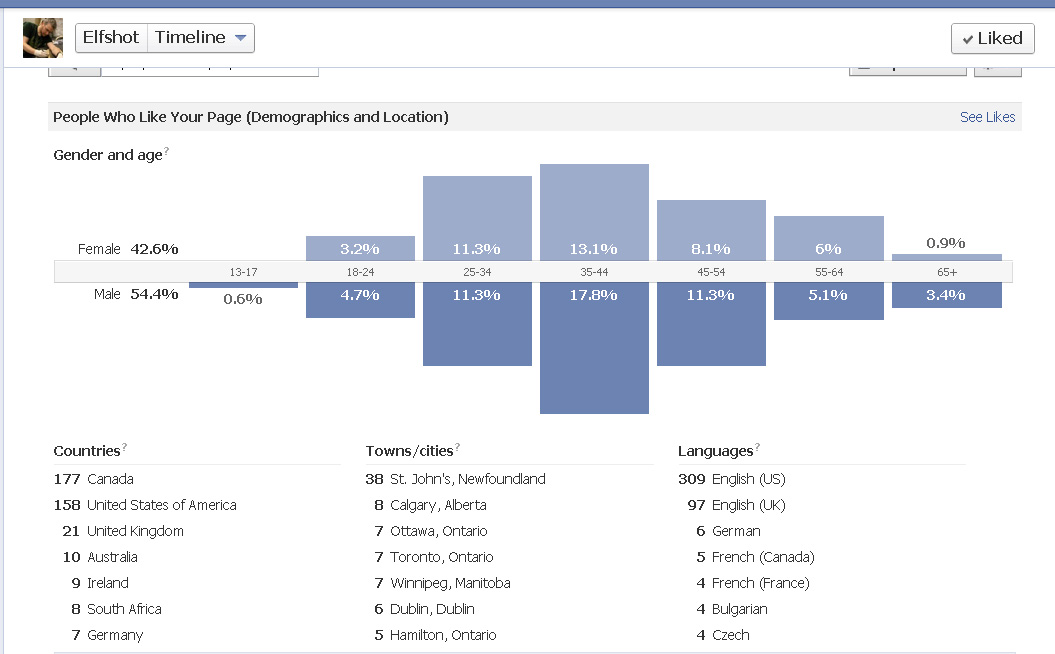The width and height of the screenshot is (1055, 654).
Task: Open the See Likes link
Action: [x=987, y=117]
